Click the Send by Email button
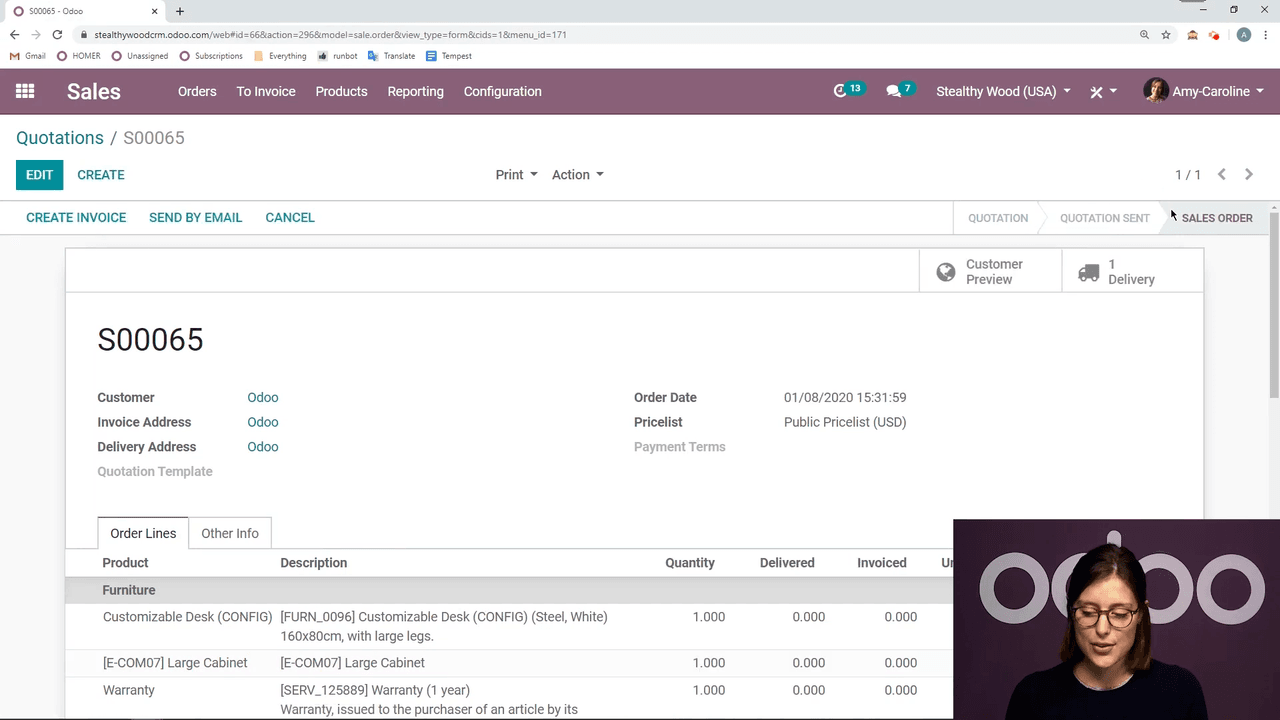The image size is (1280, 720). click(195, 217)
